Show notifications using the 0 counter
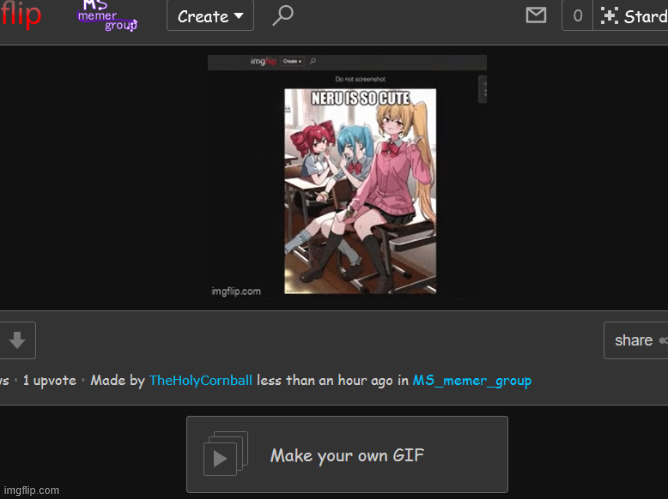Image resolution: width=668 pixels, height=499 pixels. click(577, 16)
